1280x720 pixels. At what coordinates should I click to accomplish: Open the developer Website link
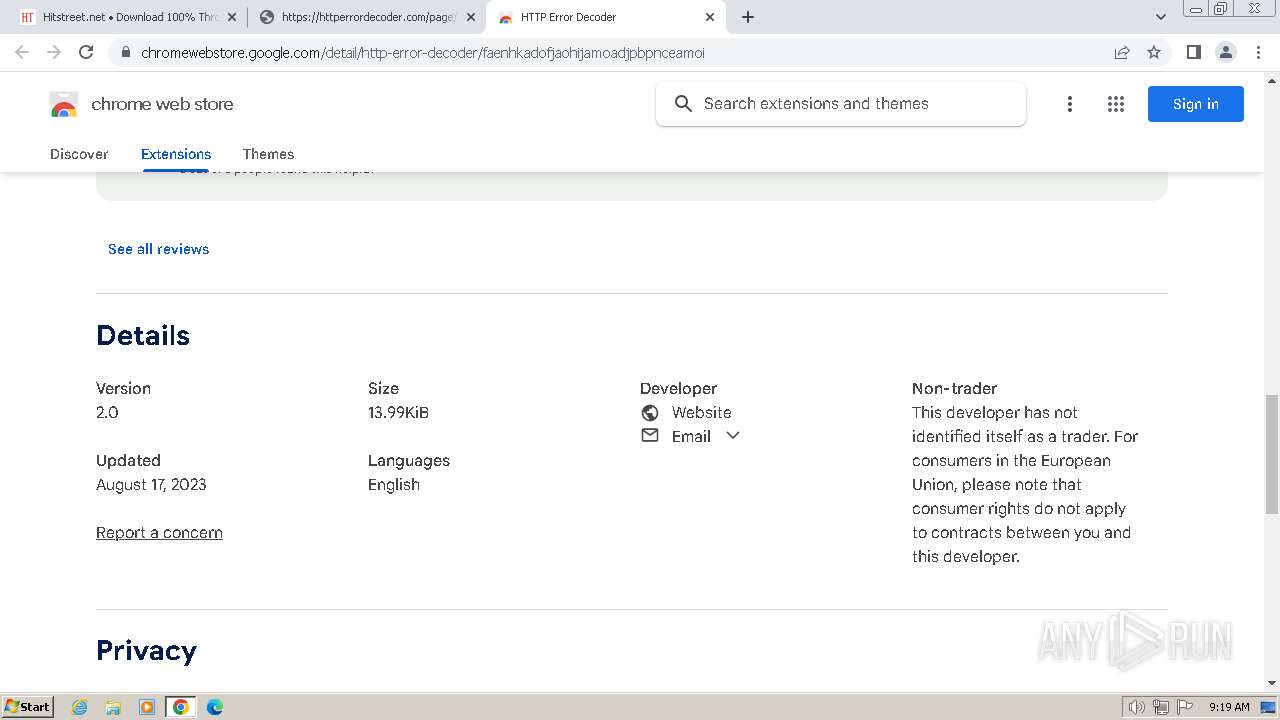(x=701, y=412)
